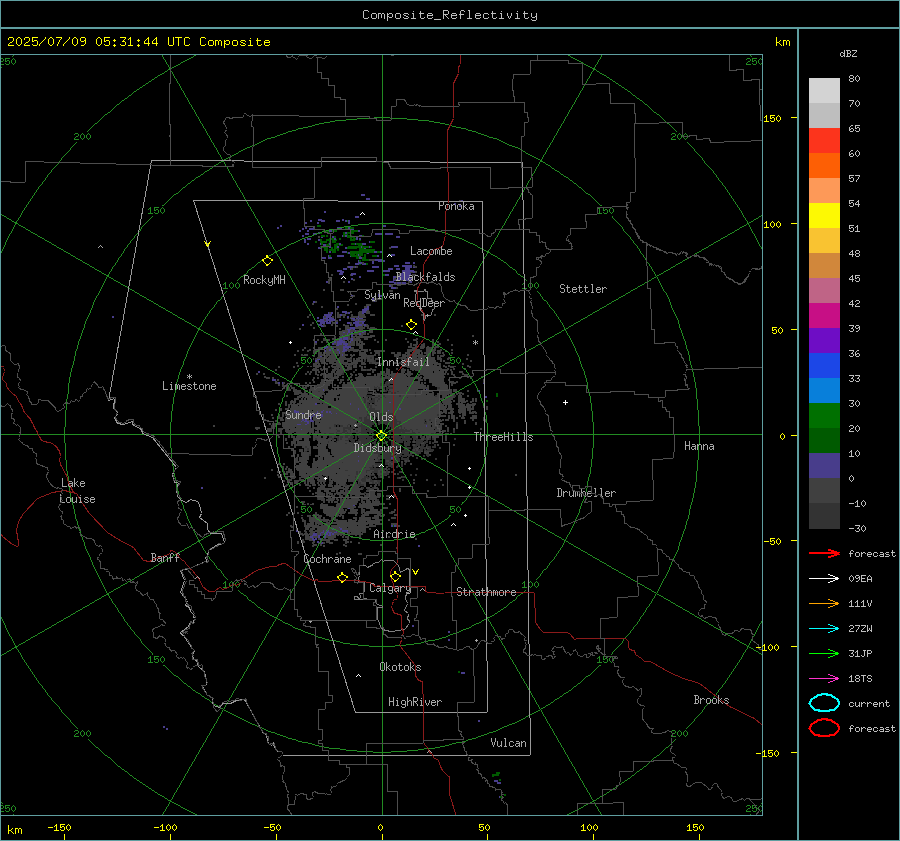Select slate purple swatch between 10 and 0 dBZ
The image size is (900, 841).
pyautogui.click(x=824, y=466)
